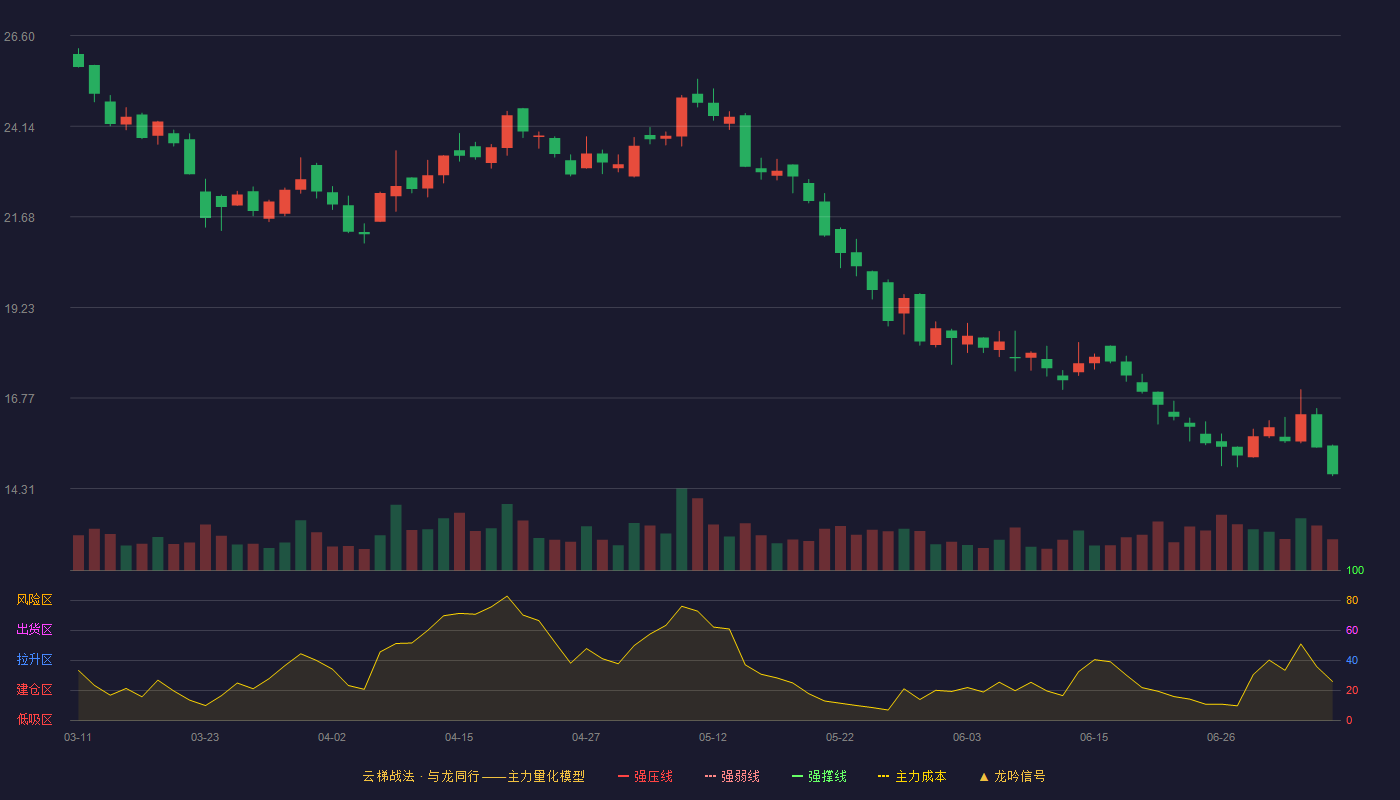This screenshot has width=1400, height=800.
Task: Toggle the 强弱线 legend item
Action: tap(732, 776)
